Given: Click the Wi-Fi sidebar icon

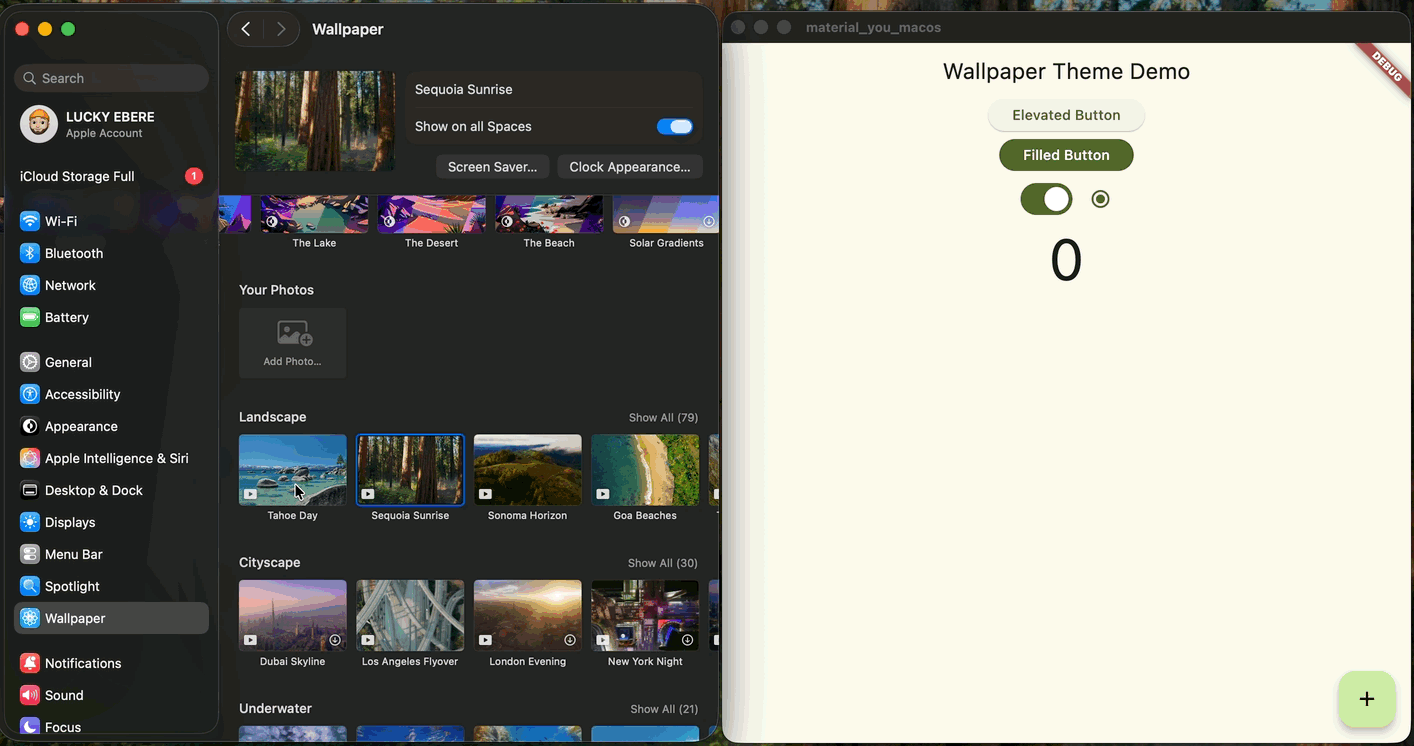Looking at the screenshot, I should pos(30,221).
